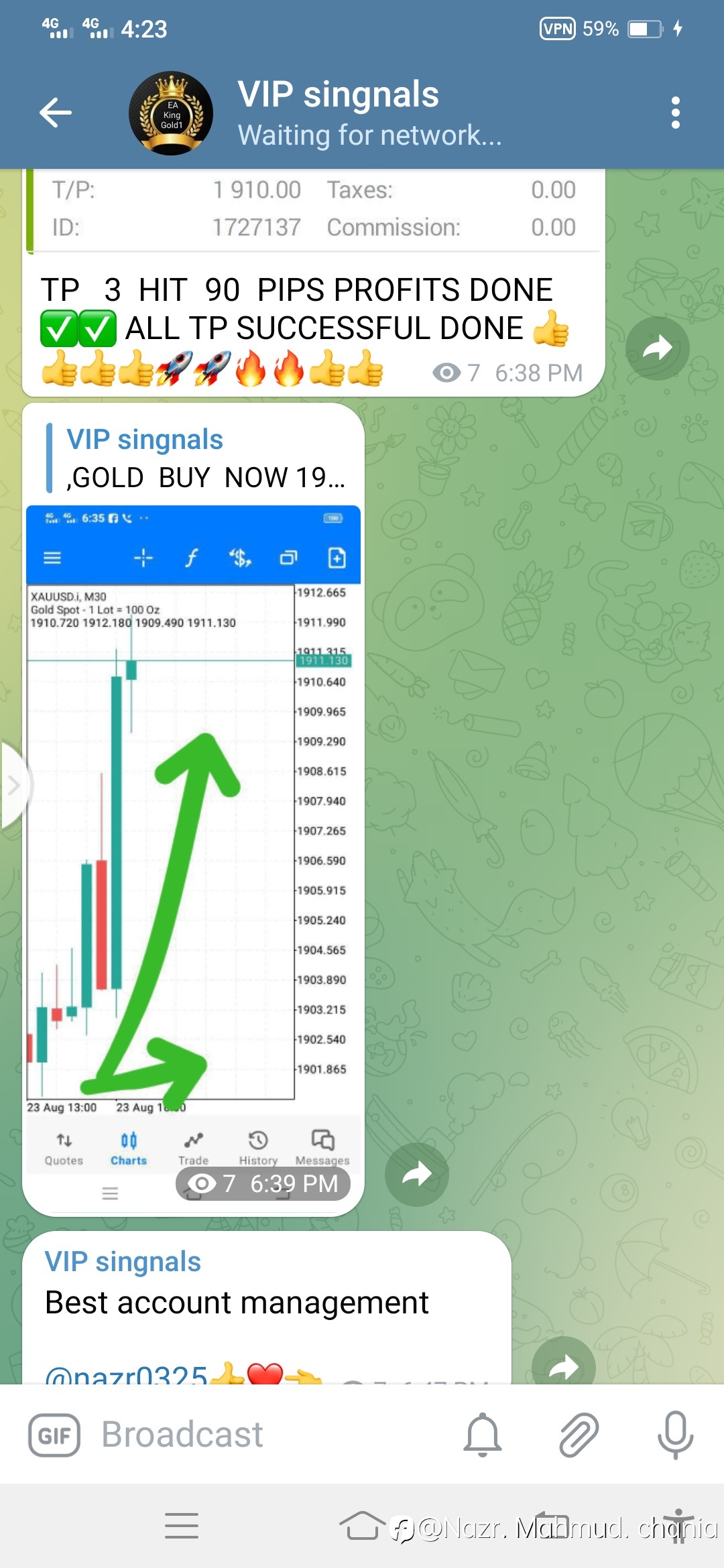Open the Android recents menu button

click(182, 1526)
